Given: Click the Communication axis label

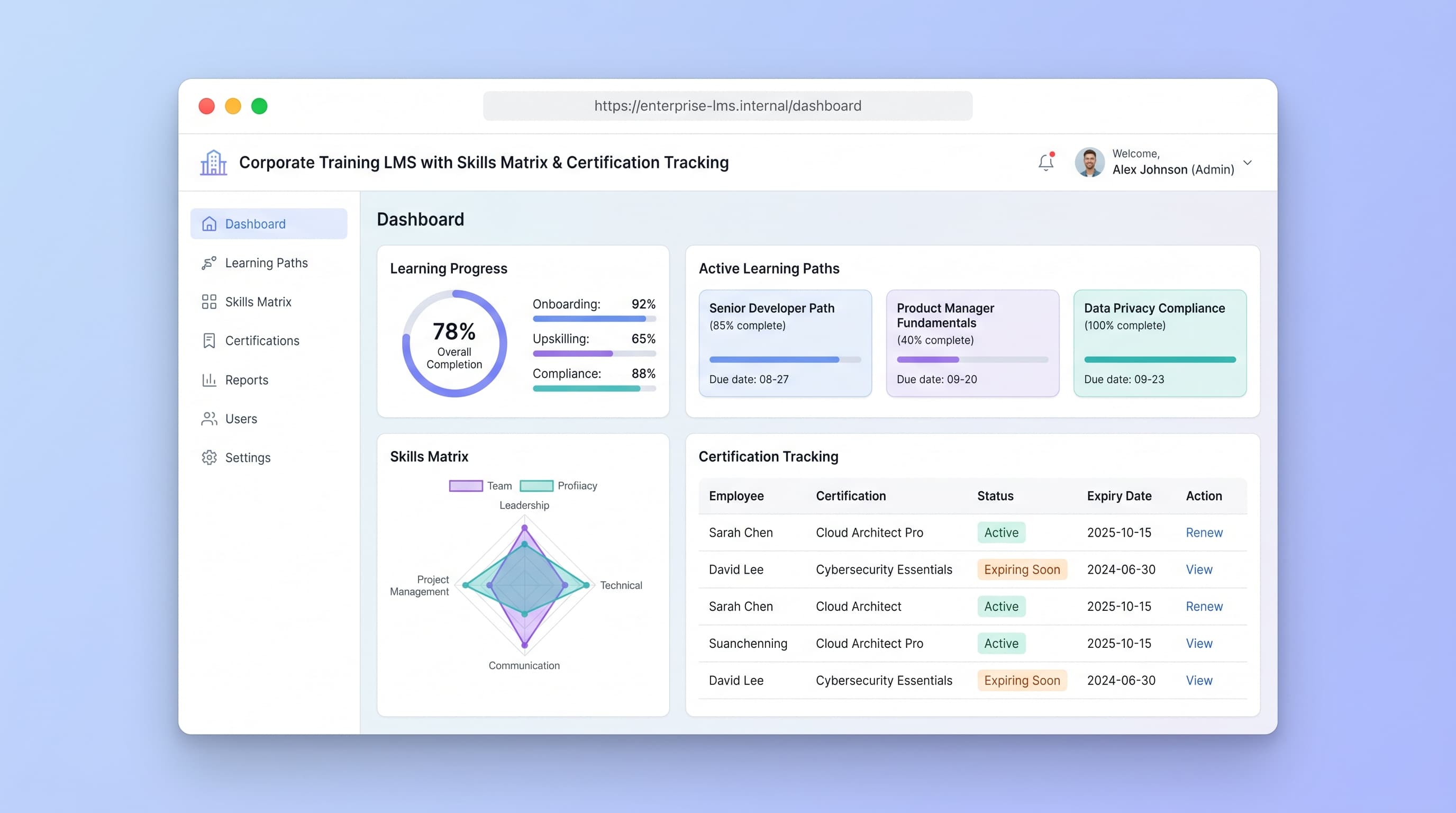Looking at the screenshot, I should click(x=524, y=665).
